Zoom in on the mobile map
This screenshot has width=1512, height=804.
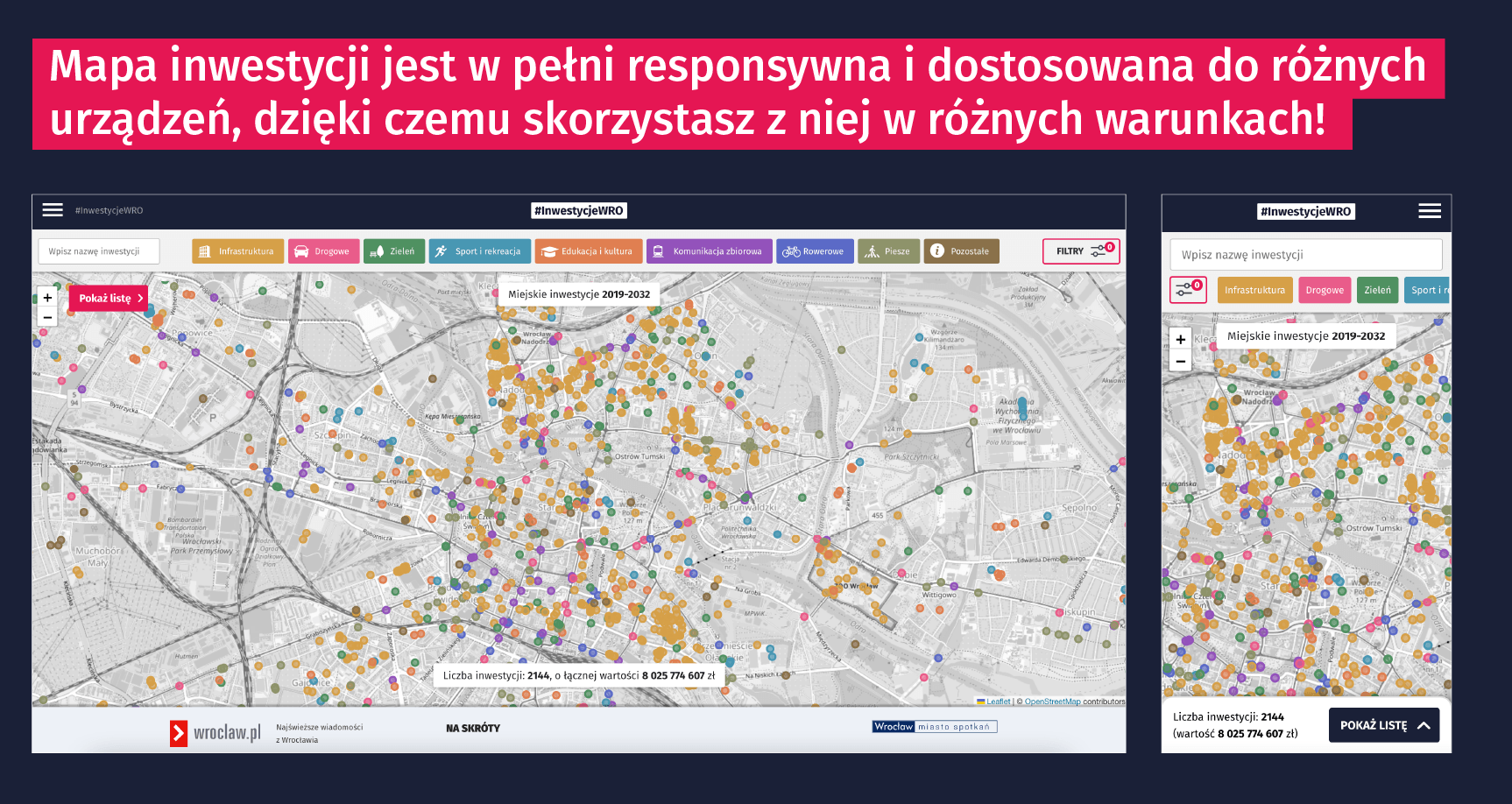point(1180,340)
